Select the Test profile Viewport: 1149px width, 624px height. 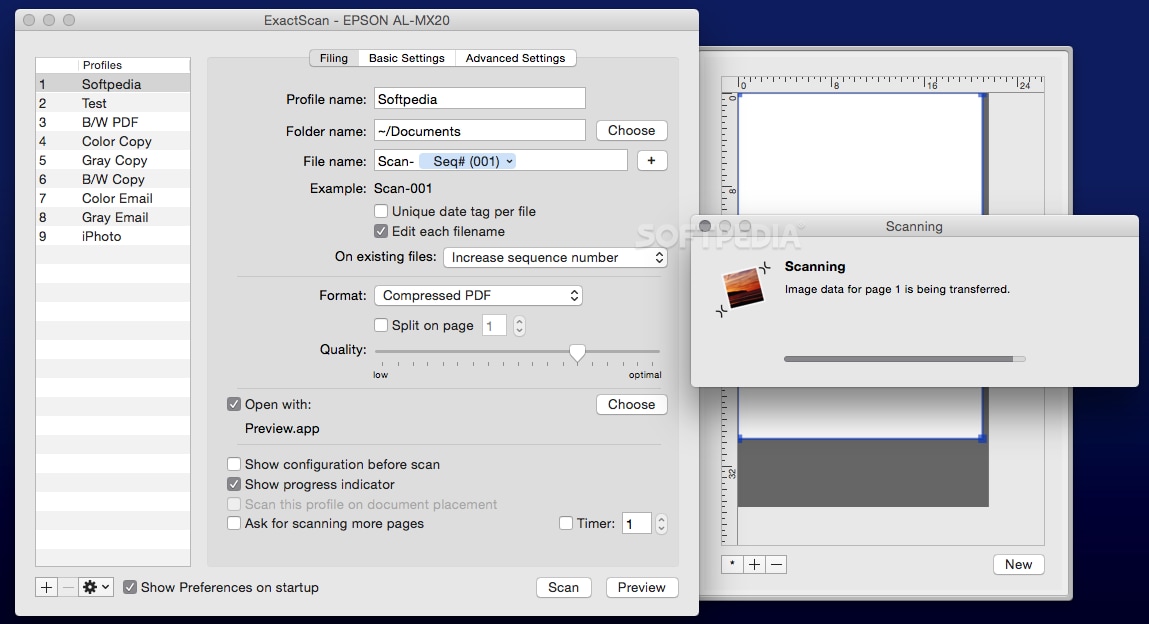pyautogui.click(x=113, y=103)
